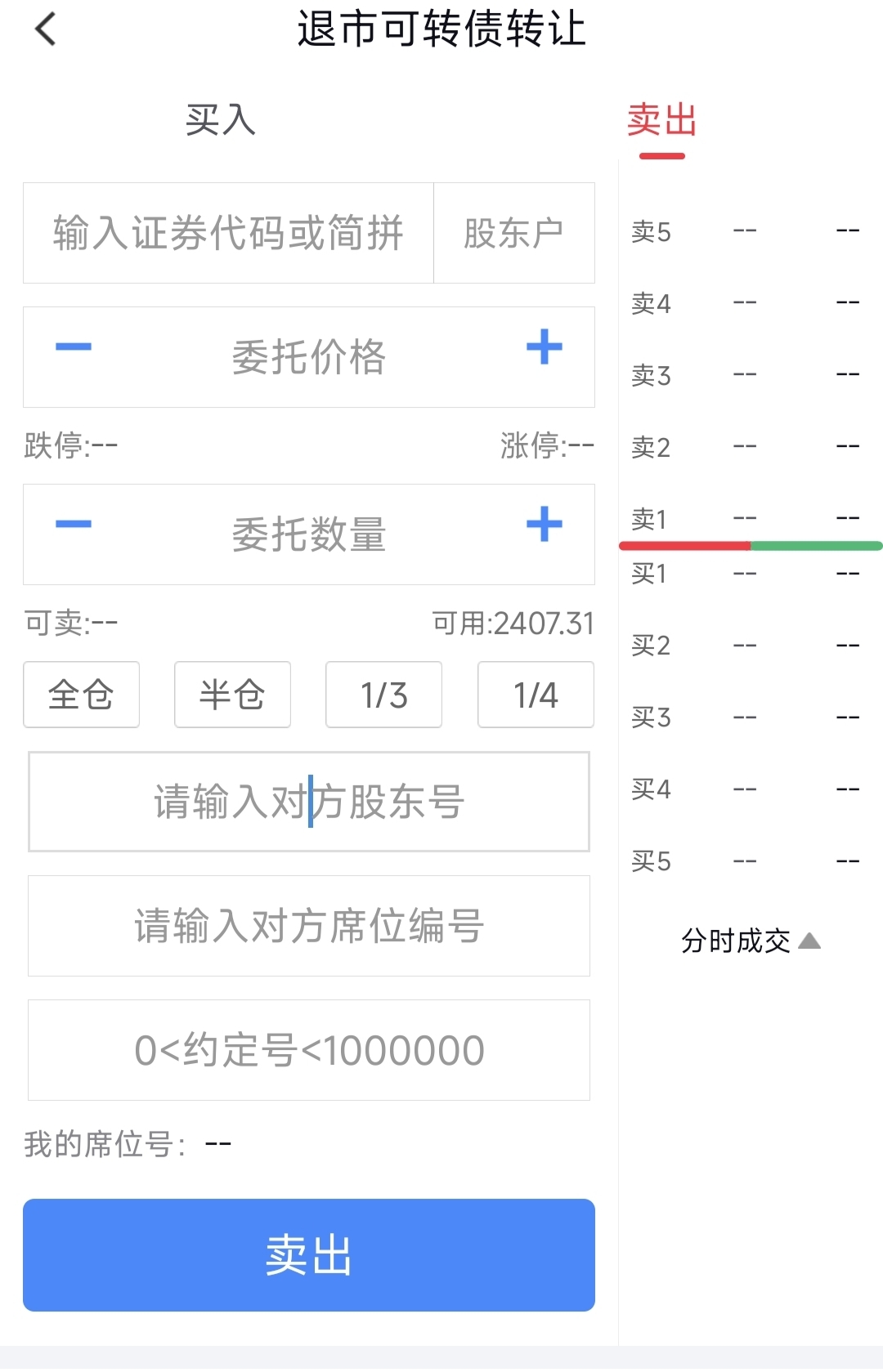Viewport: 883px width, 1372px height.
Task: Increase 委托价格 with the plus icon
Action: coord(545,347)
